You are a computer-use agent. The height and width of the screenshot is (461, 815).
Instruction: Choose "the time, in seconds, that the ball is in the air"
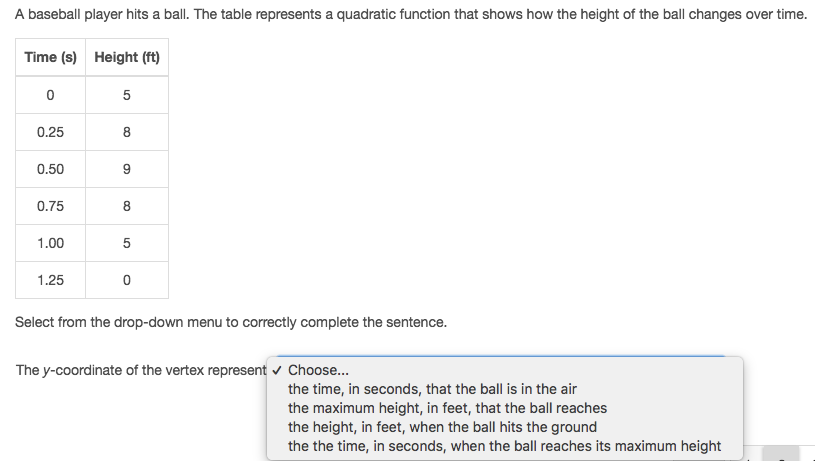pyautogui.click(x=505, y=389)
